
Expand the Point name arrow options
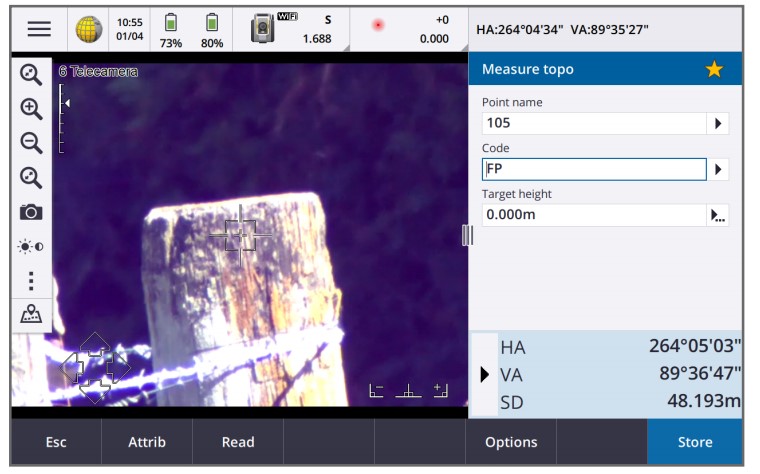717,123
